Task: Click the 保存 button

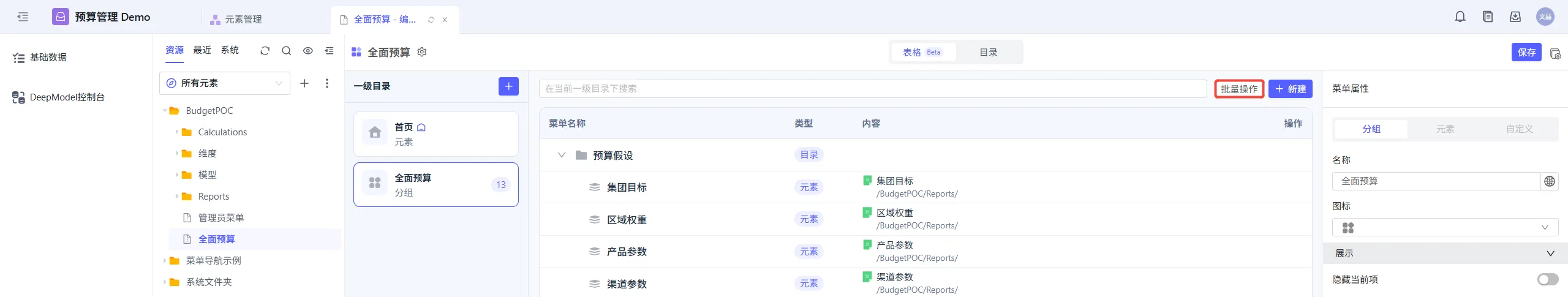Action: 1526,53
